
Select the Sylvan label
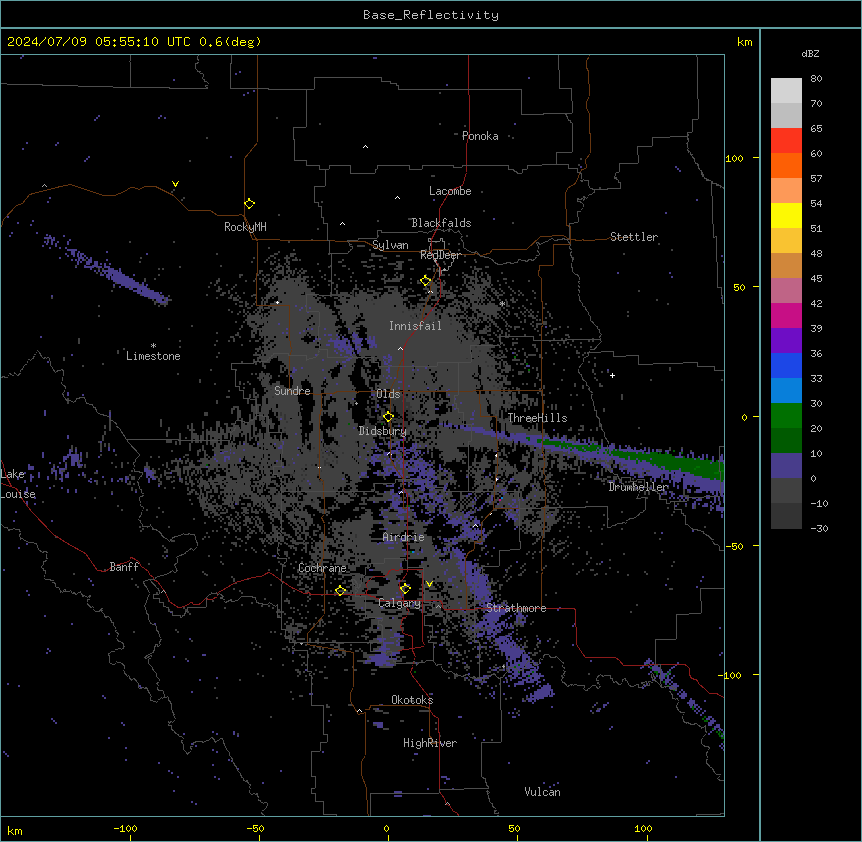[390, 245]
